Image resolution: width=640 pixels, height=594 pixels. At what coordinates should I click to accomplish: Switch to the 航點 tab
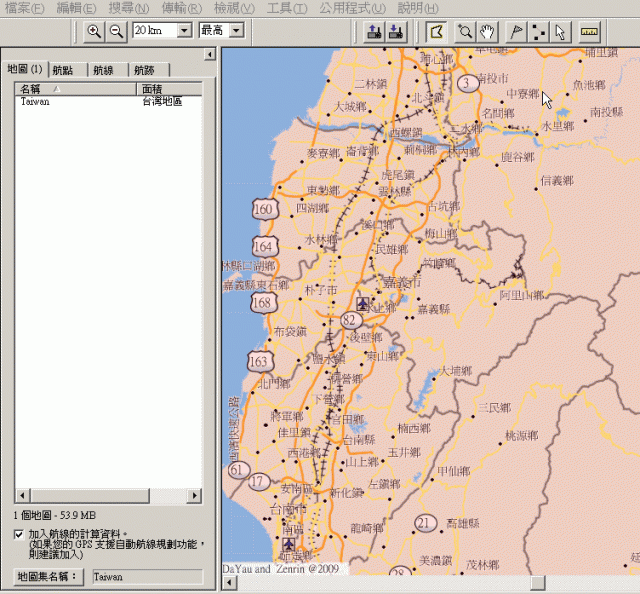tap(68, 70)
